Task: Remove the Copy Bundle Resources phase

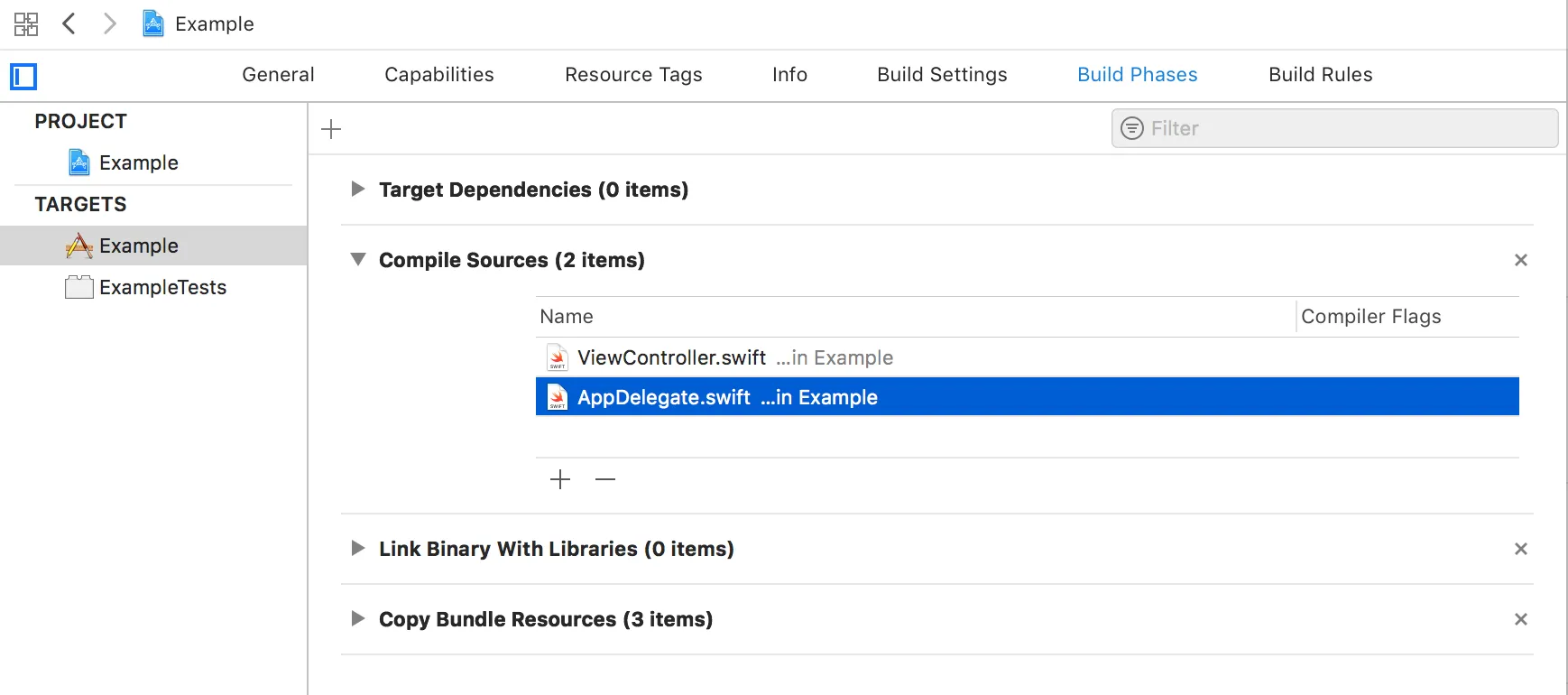Action: click(1520, 619)
